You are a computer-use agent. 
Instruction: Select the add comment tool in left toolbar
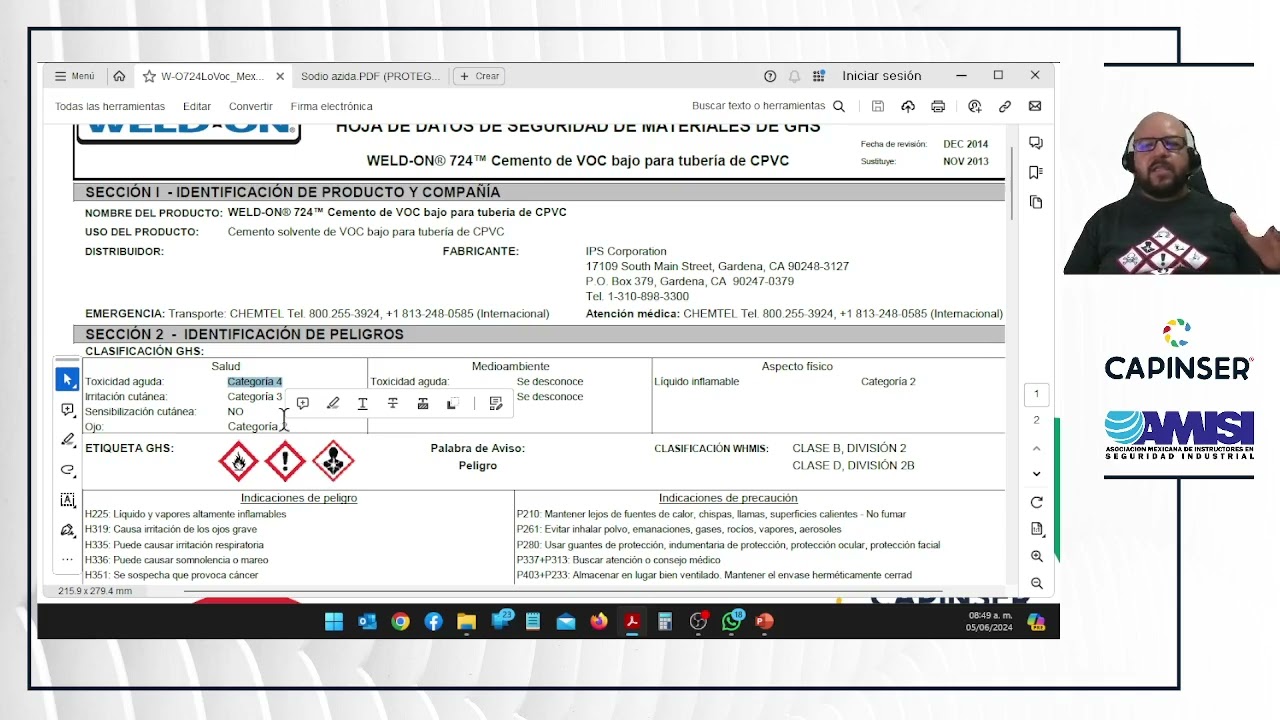coord(67,410)
